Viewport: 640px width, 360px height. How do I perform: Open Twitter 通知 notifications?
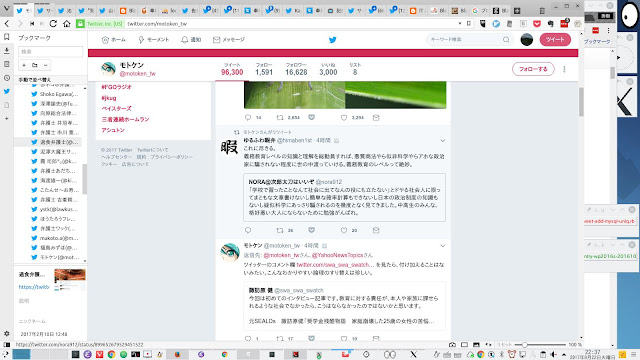click(x=191, y=40)
